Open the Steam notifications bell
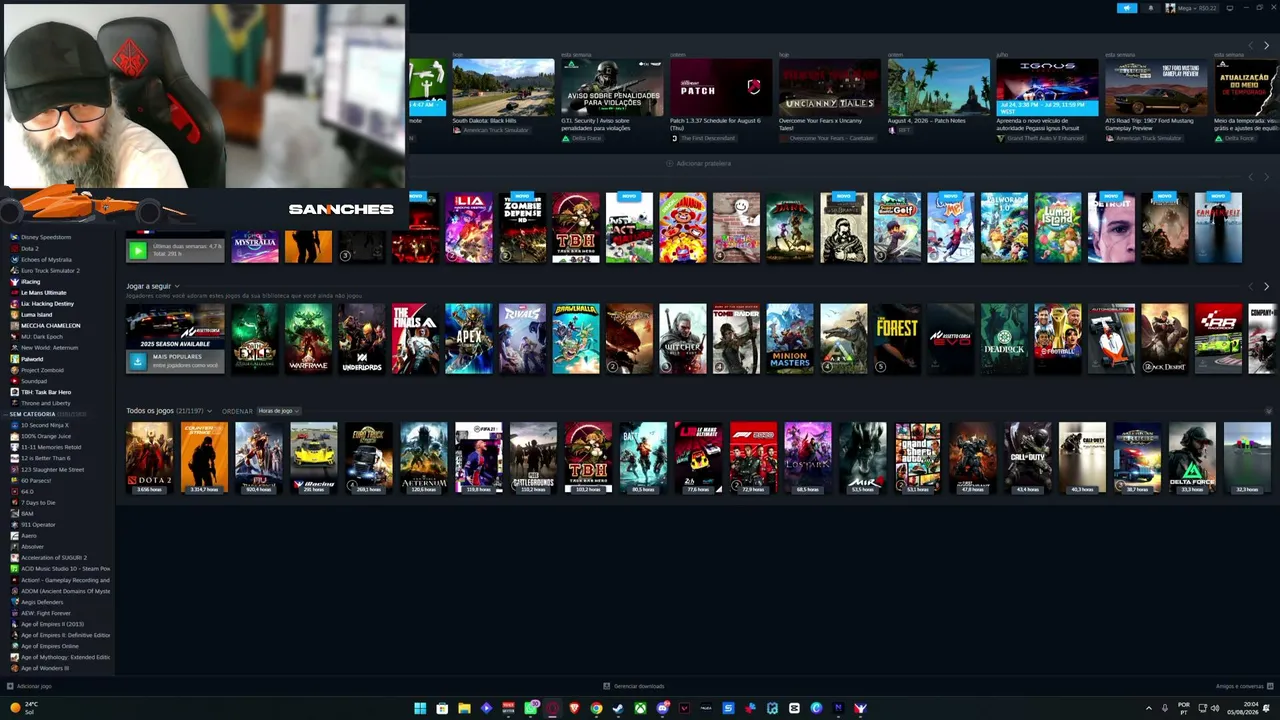The width and height of the screenshot is (1280, 720). tap(1150, 8)
